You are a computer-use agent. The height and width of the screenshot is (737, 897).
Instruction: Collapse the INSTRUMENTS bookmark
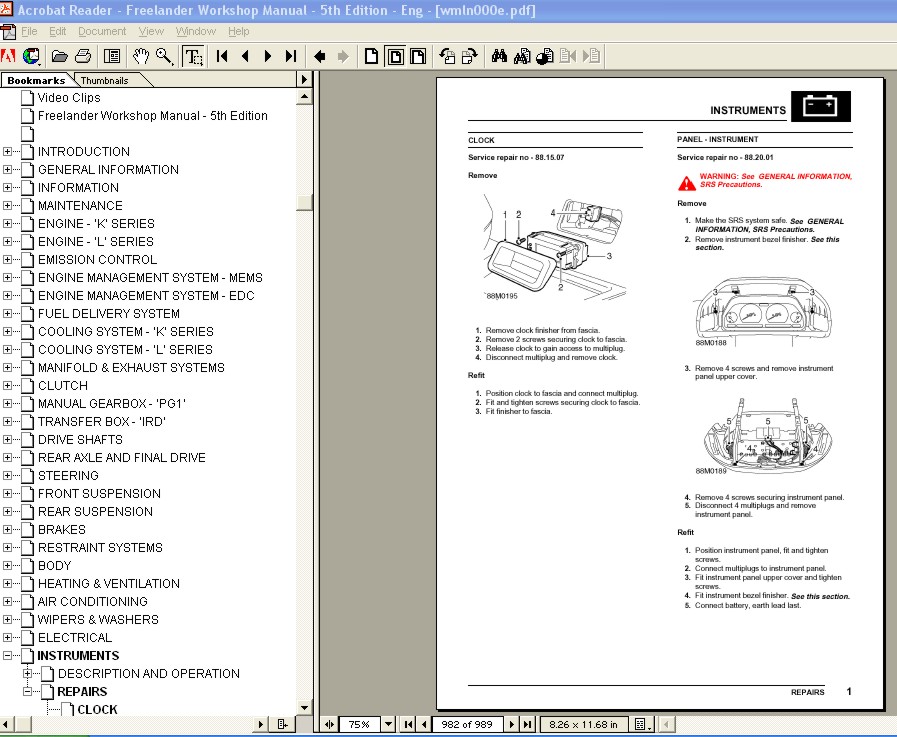pos(8,656)
